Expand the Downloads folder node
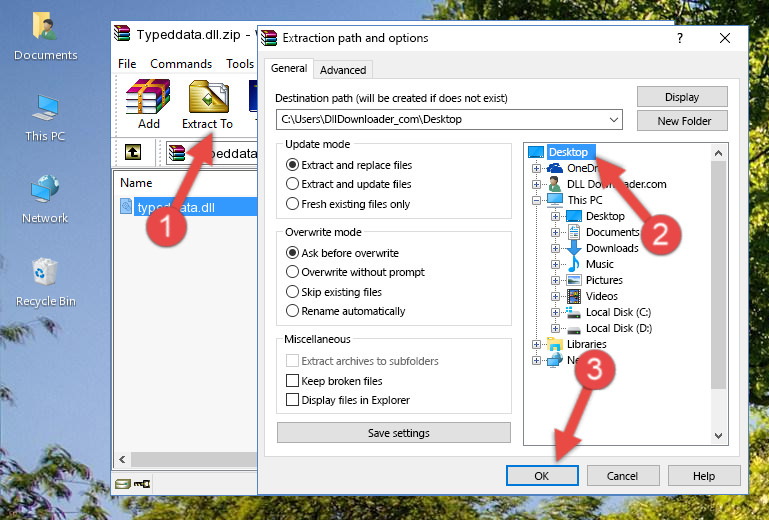Image resolution: width=769 pixels, height=520 pixels. (555, 248)
